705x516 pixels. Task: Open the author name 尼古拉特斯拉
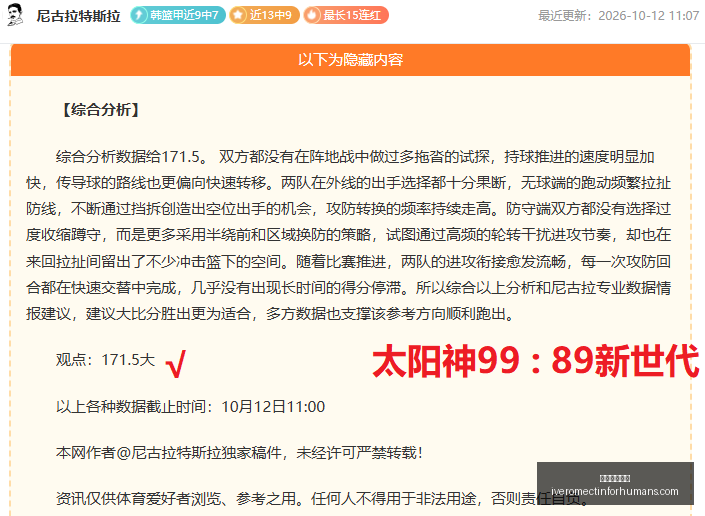coord(78,16)
